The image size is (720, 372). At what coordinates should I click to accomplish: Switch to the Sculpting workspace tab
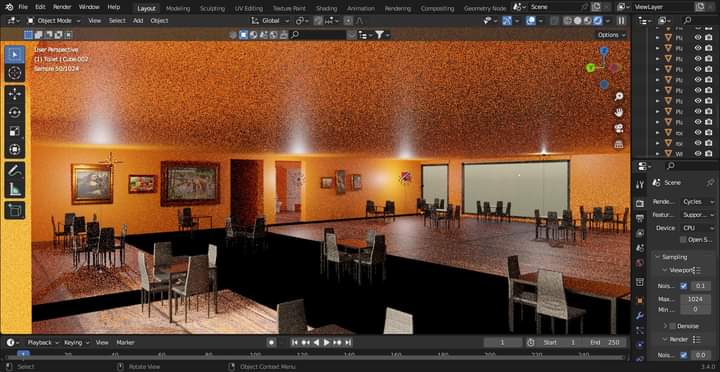(x=212, y=8)
